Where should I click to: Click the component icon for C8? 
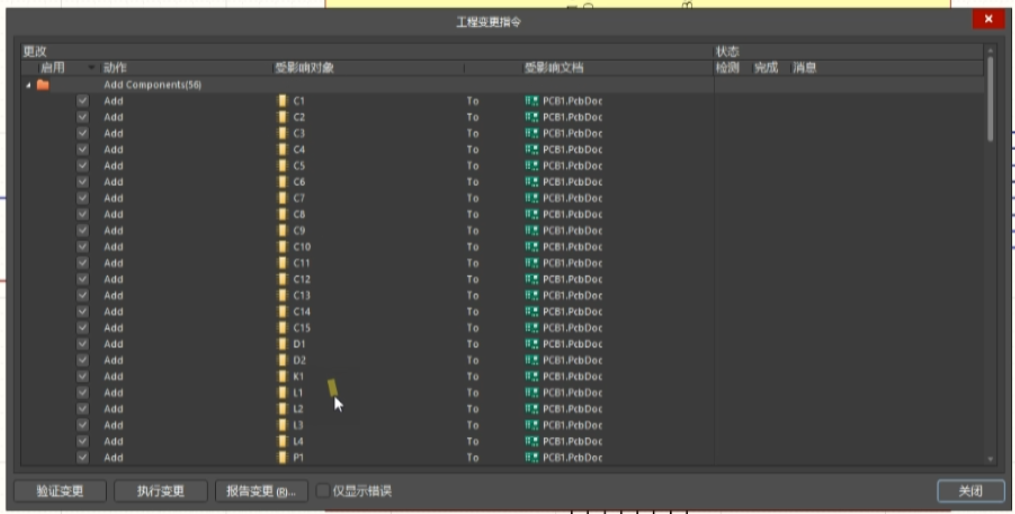(282, 214)
